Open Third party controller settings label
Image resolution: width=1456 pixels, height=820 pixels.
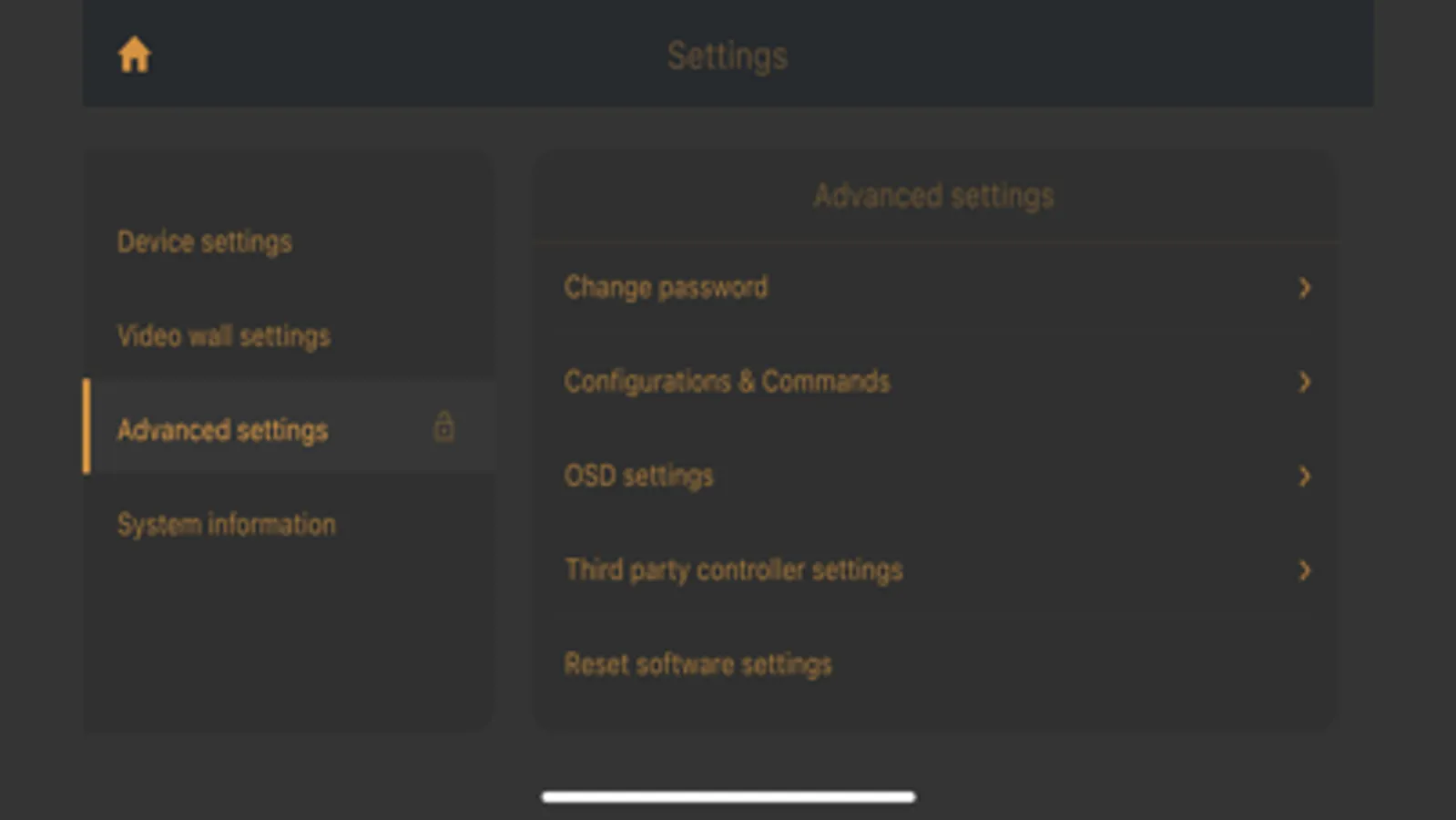[734, 570]
